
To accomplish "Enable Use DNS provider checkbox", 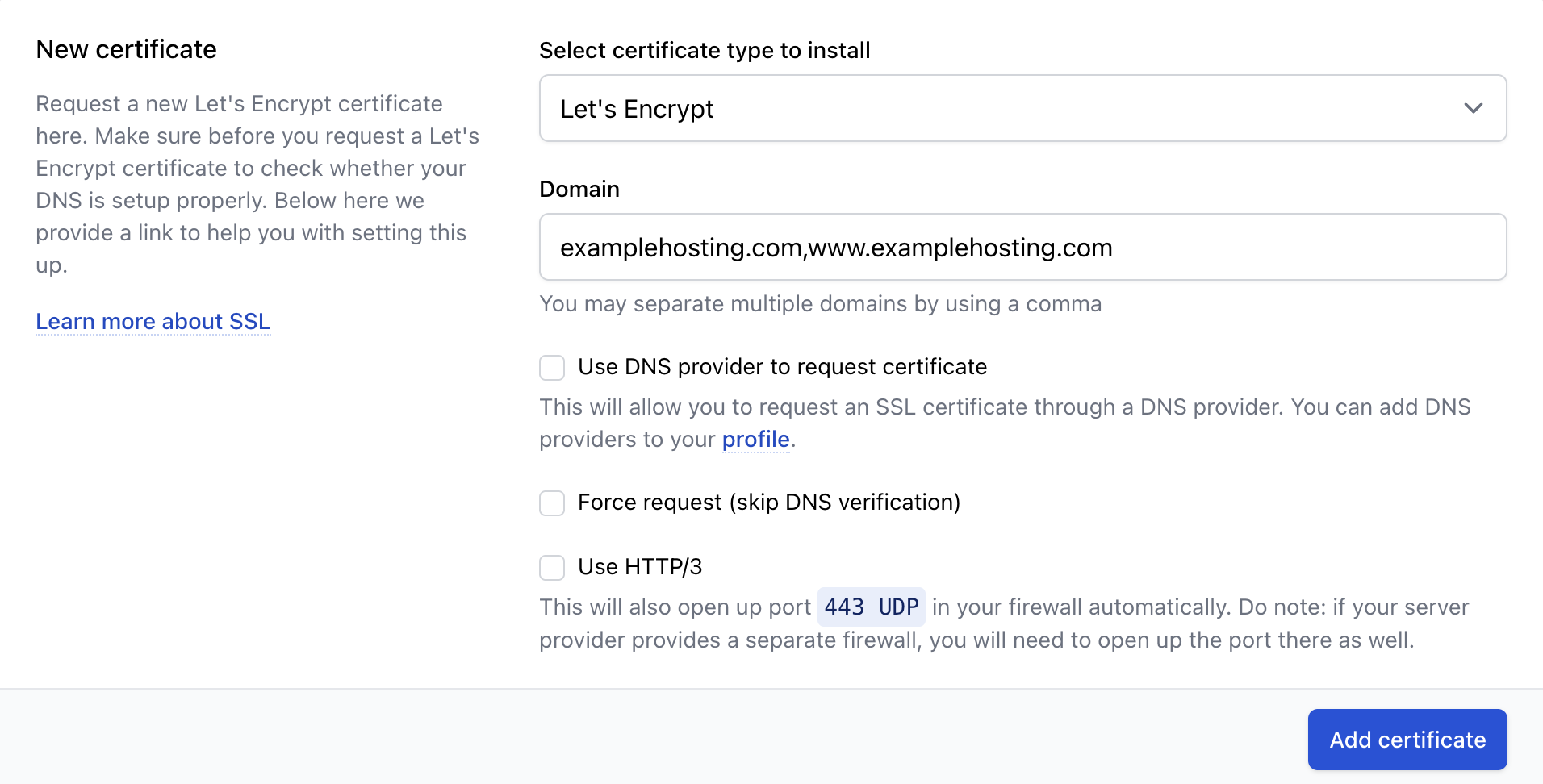I will click(552, 368).
